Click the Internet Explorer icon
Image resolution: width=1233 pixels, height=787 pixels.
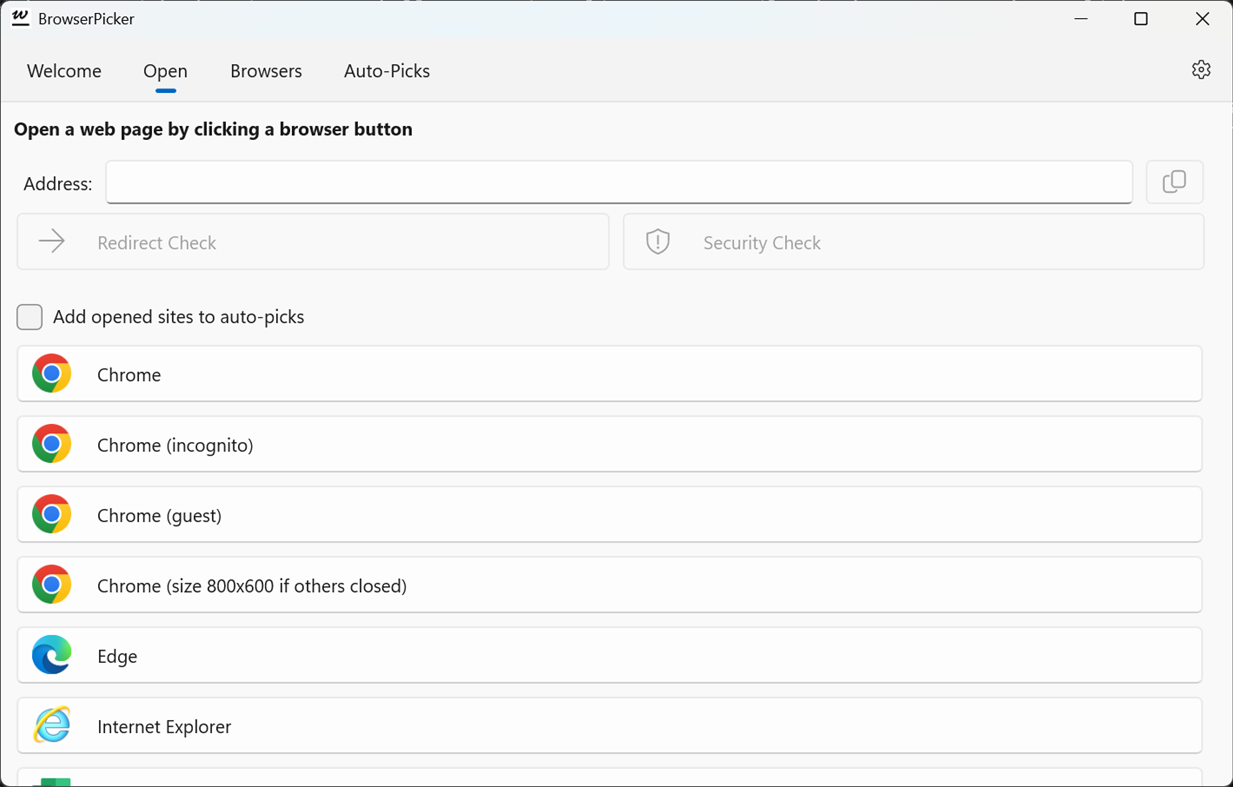(x=51, y=726)
